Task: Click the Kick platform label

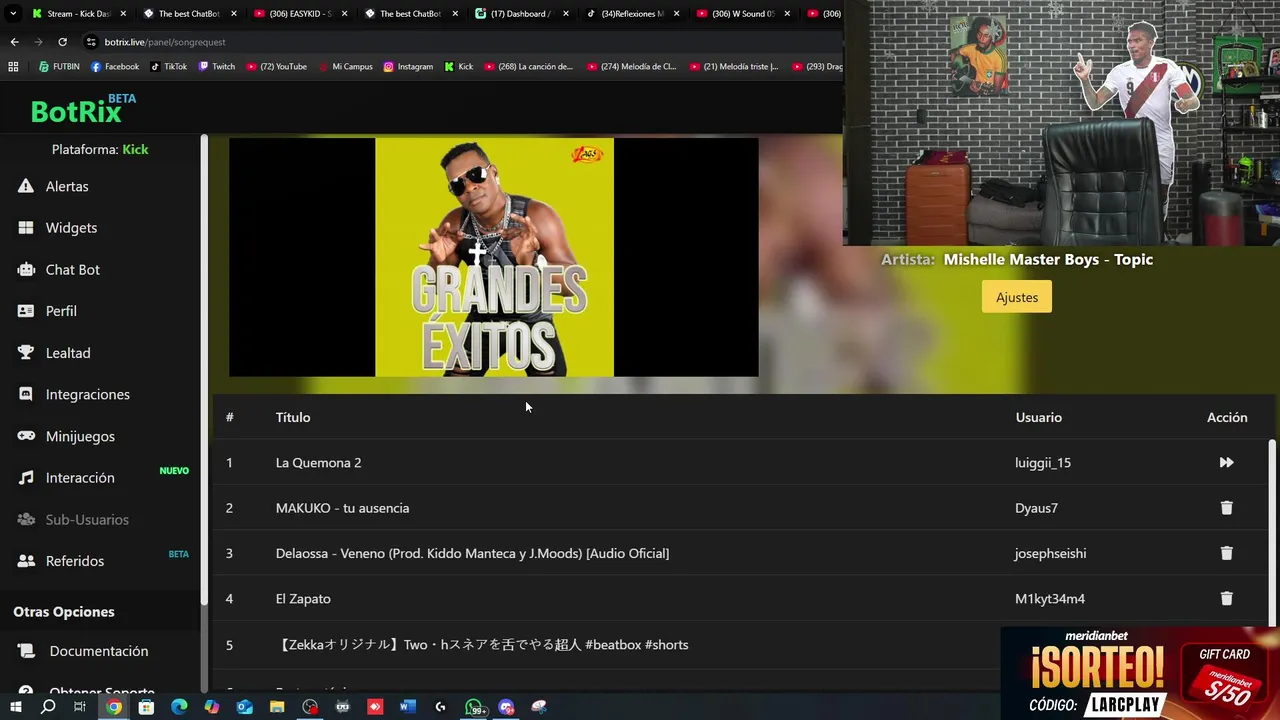Action: [135, 149]
